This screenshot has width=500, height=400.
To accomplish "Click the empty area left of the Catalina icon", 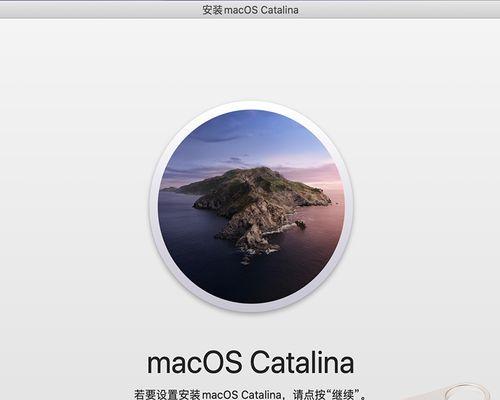I will point(73,207).
